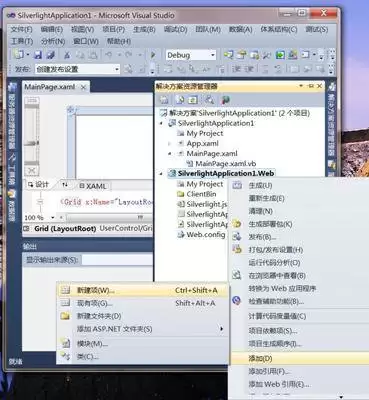Viewport: 369px width, 400px height.
Task: Click the 新建项(W)... icon in the submenu
Action: [x=65, y=290]
